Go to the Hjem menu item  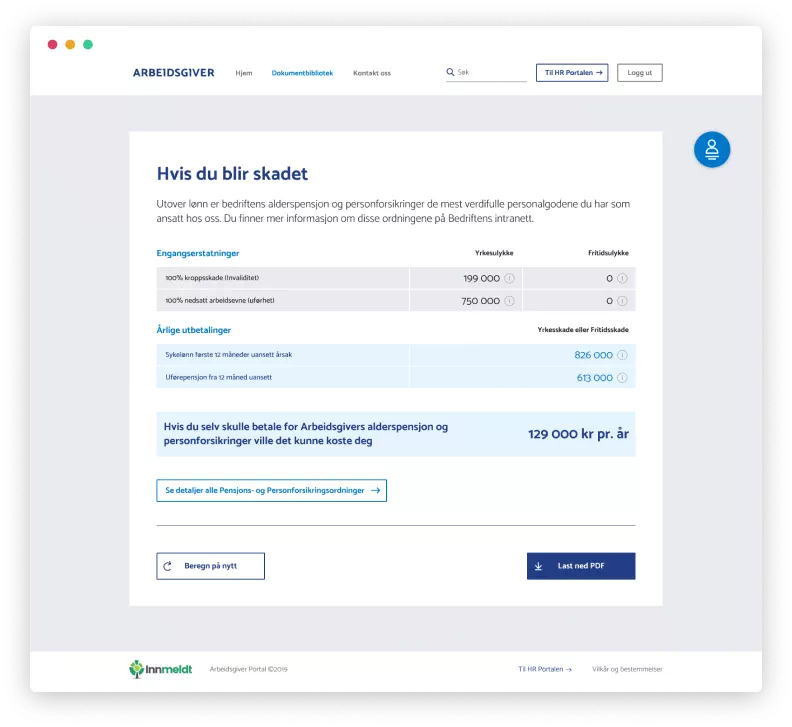[243, 73]
